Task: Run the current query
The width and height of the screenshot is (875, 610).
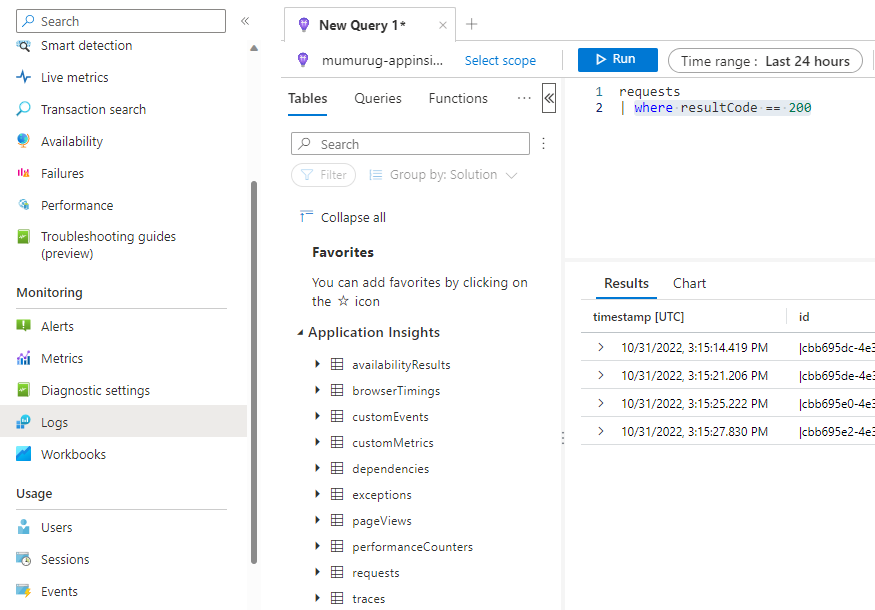Action: (x=617, y=59)
